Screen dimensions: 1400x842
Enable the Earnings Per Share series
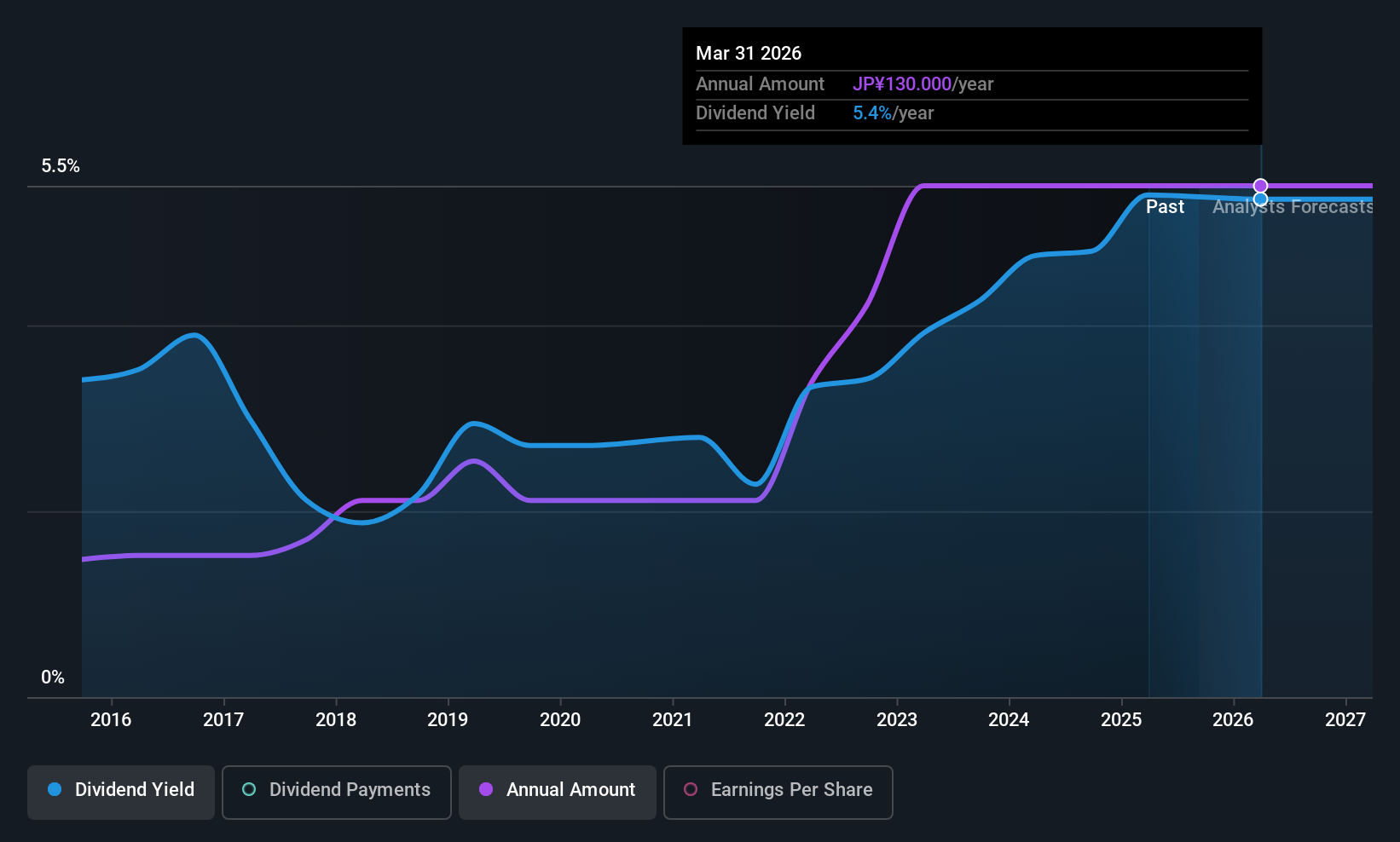(778, 792)
